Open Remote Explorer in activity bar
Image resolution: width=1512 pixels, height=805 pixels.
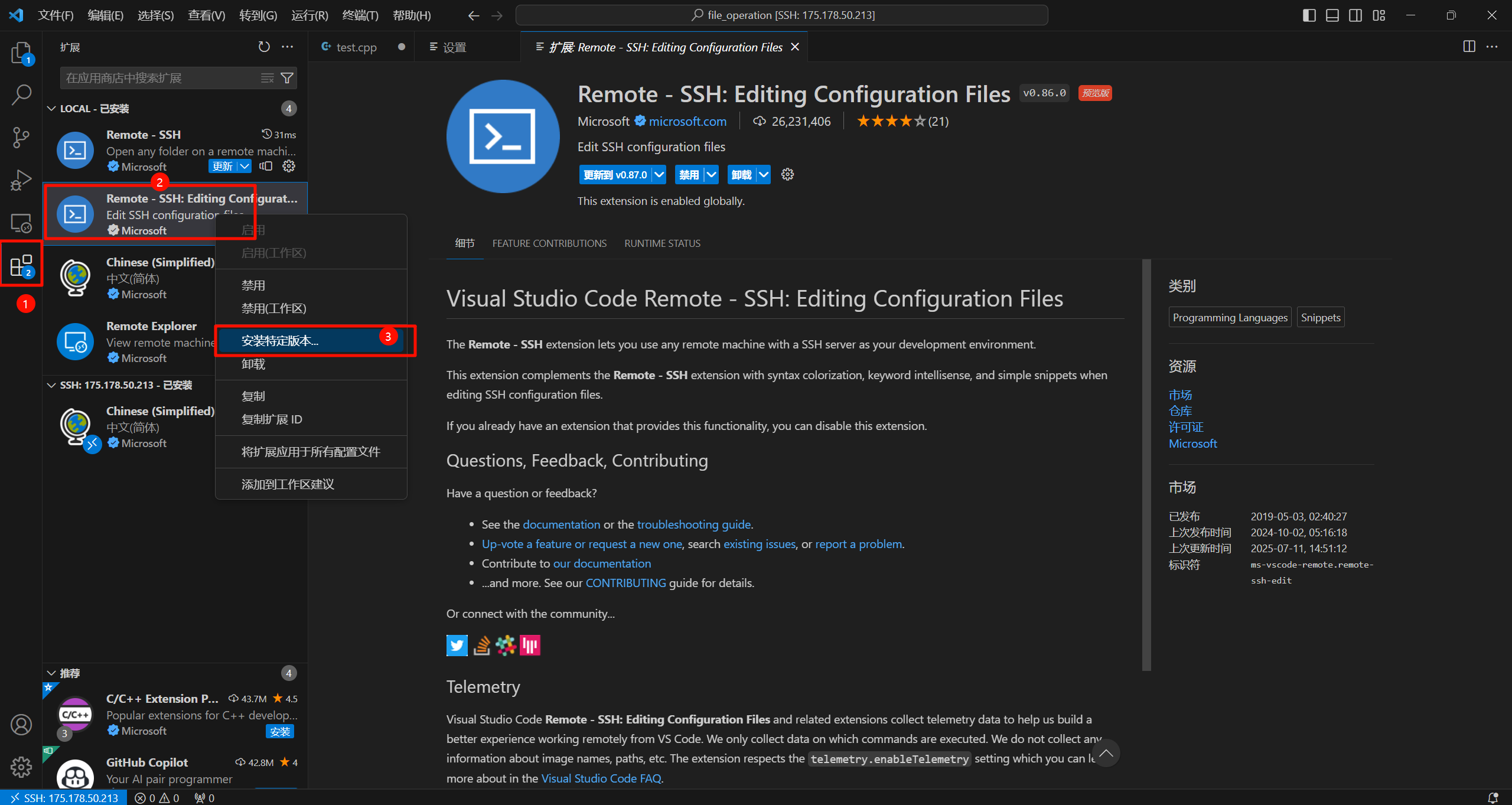[x=21, y=223]
